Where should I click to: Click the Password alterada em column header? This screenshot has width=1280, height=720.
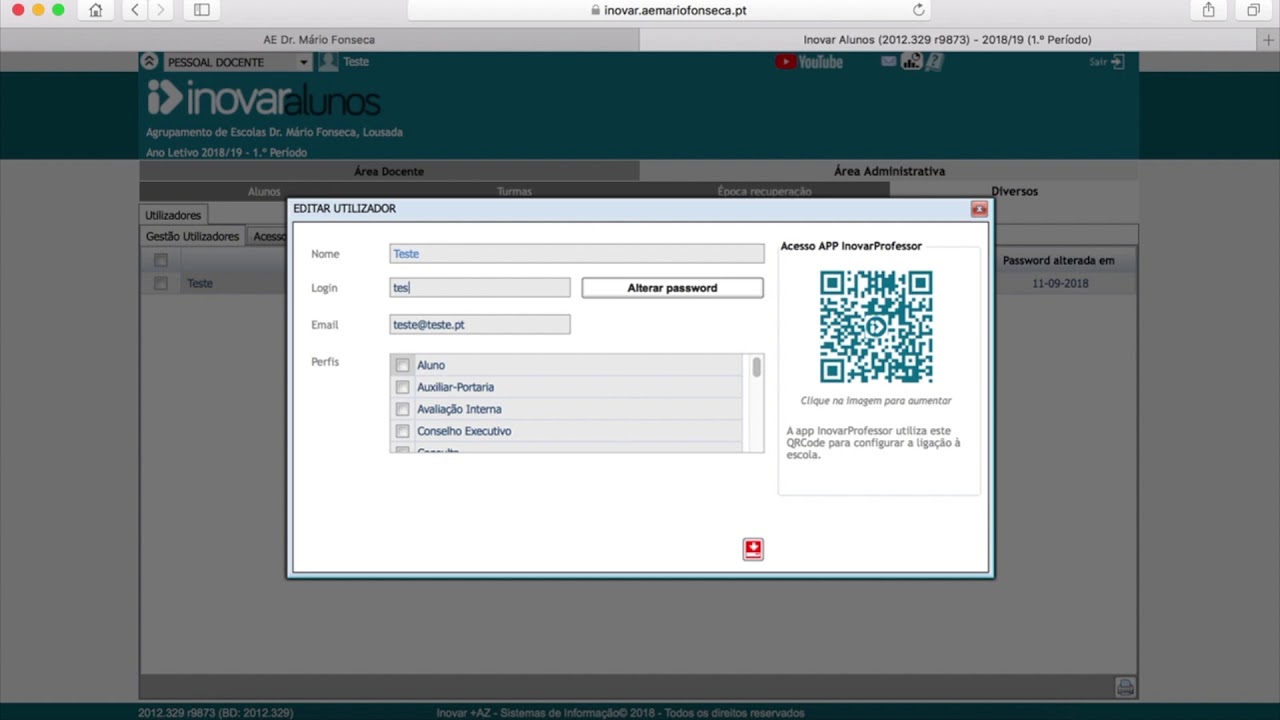click(1058, 261)
